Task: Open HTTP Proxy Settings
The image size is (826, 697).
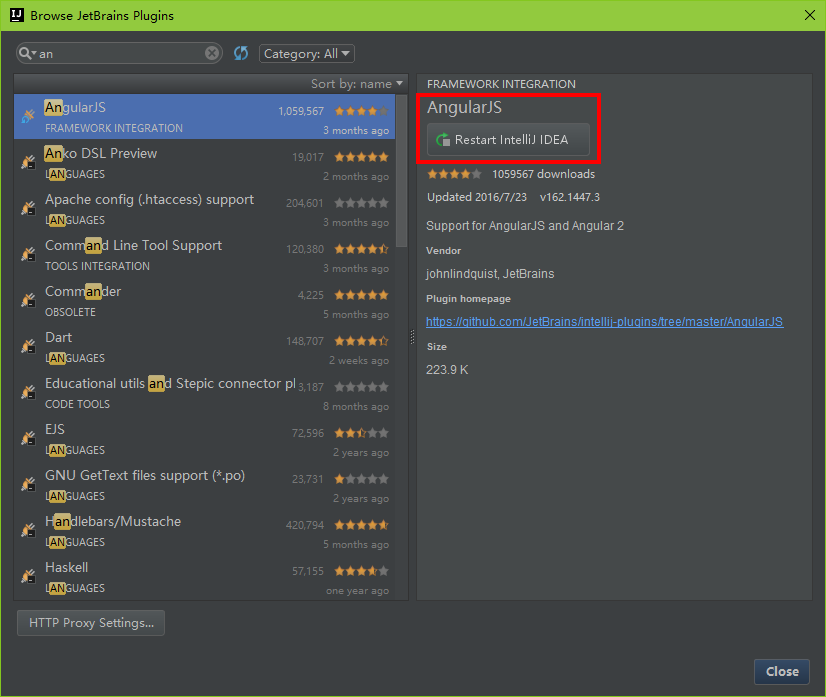Action: [91, 623]
